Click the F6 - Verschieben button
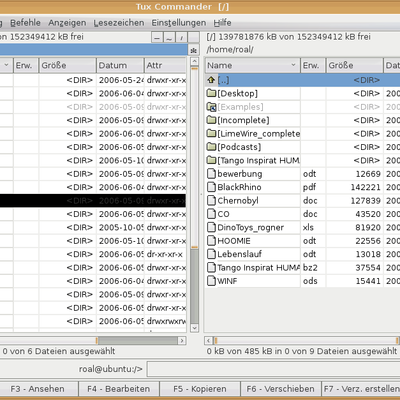The height and width of the screenshot is (400, 400). point(280,389)
